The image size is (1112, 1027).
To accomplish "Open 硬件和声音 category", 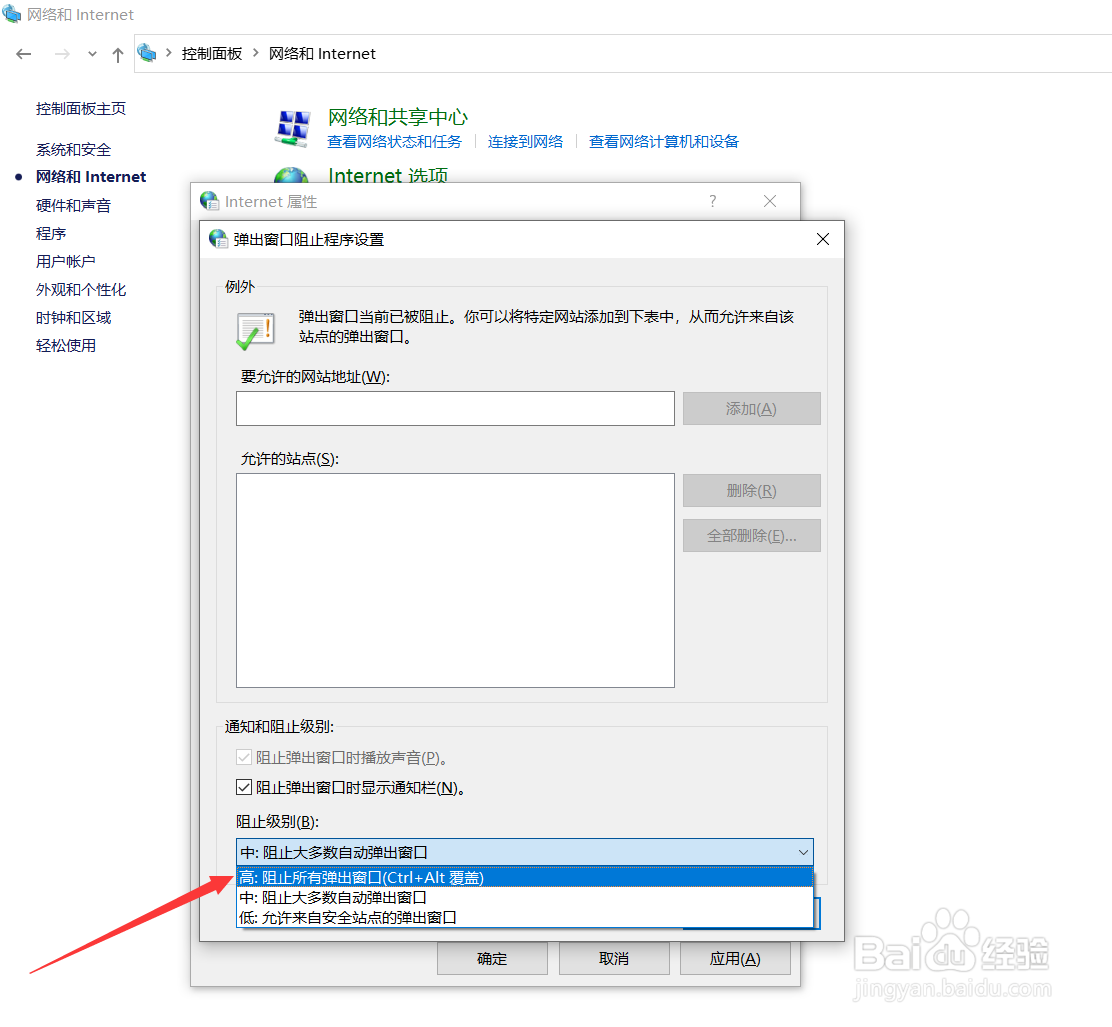I will [74, 206].
